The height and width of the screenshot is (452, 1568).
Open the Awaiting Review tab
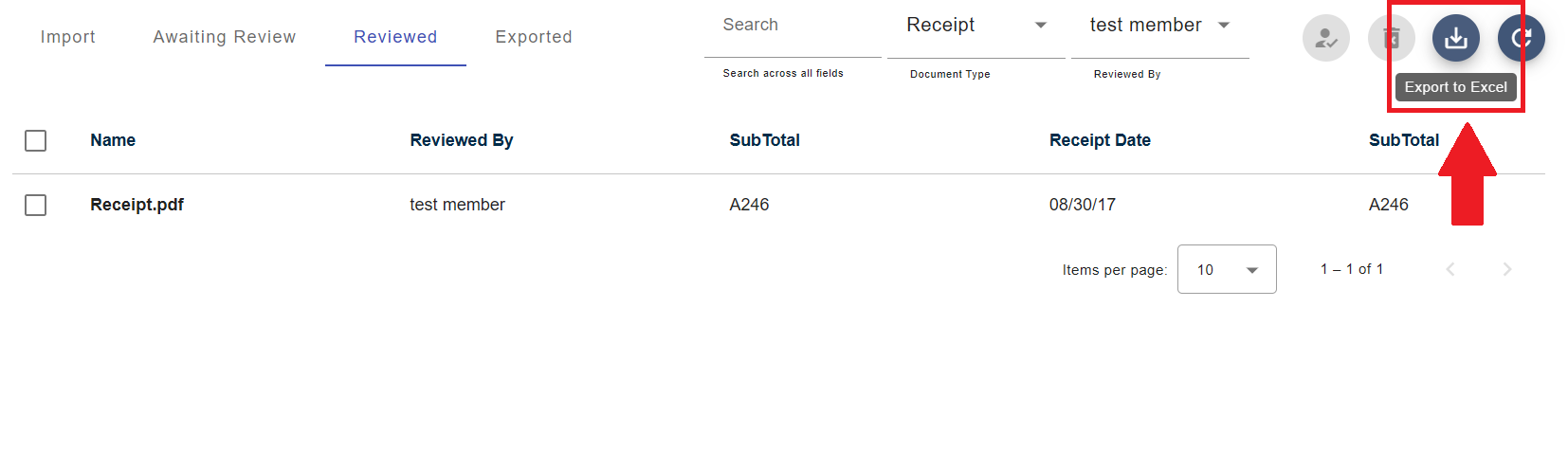[225, 37]
